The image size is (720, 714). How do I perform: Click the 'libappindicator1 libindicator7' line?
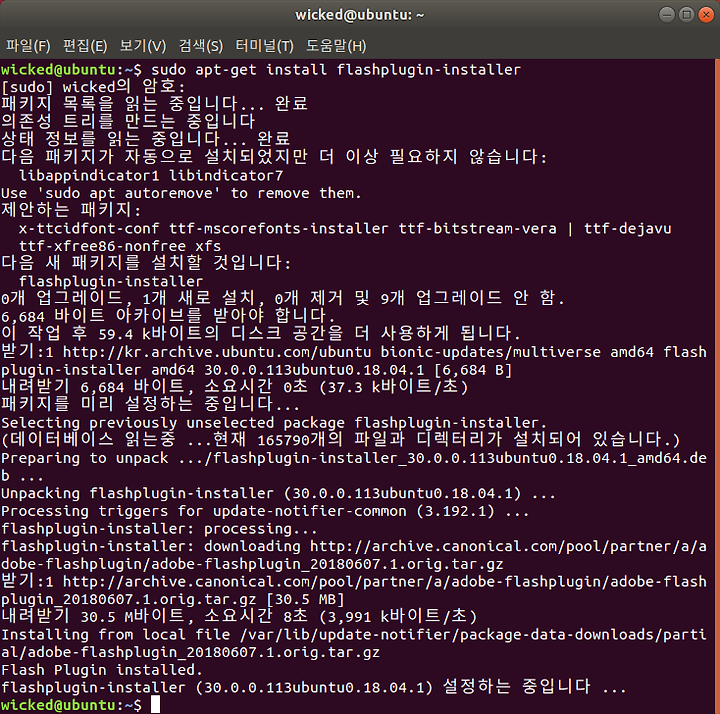[151, 175]
